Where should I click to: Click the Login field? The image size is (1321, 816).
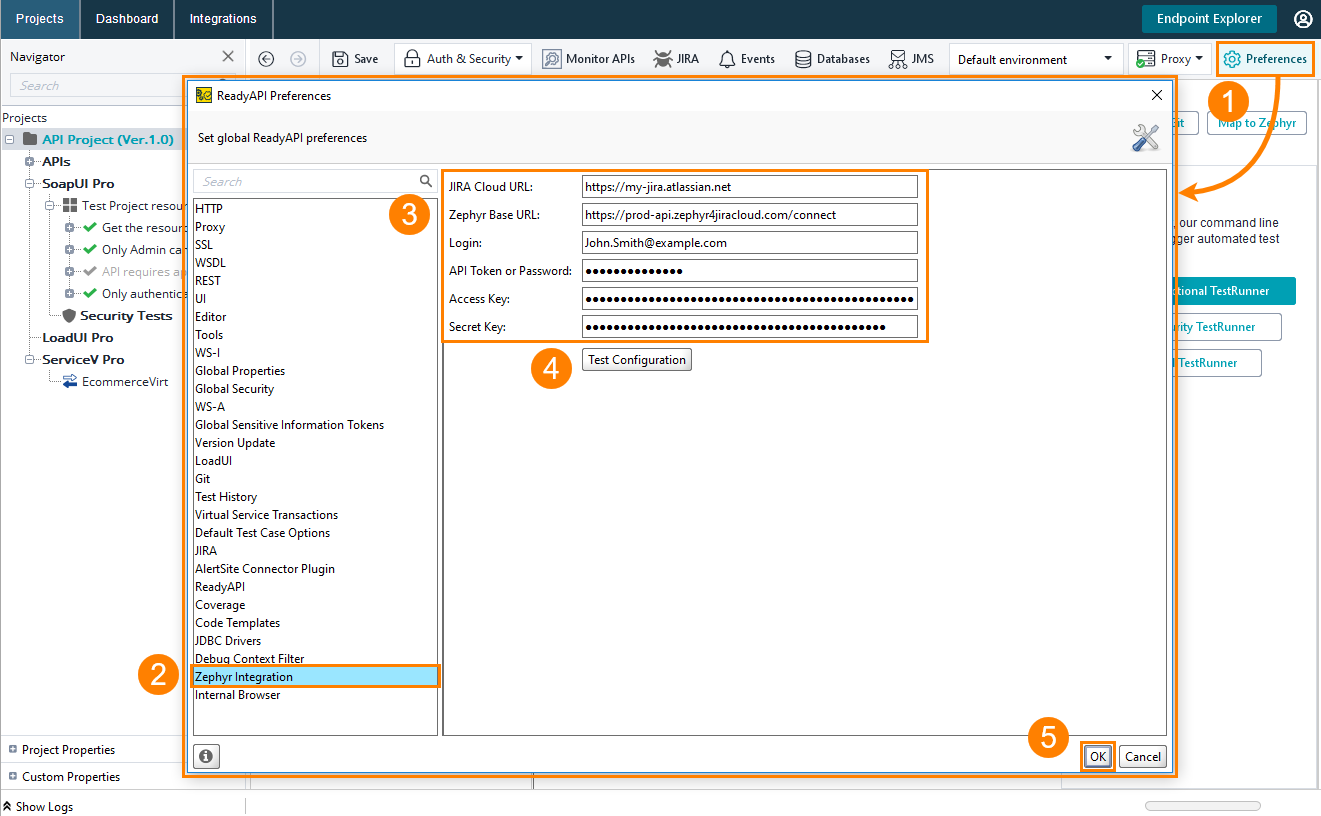point(749,242)
